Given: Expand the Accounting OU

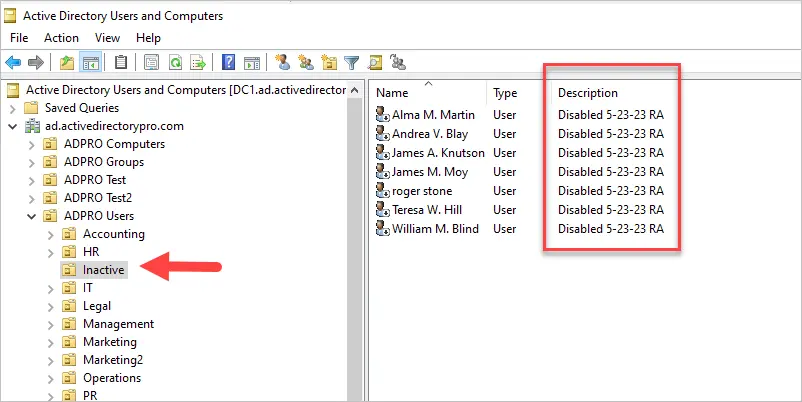Looking at the screenshot, I should coord(51,234).
